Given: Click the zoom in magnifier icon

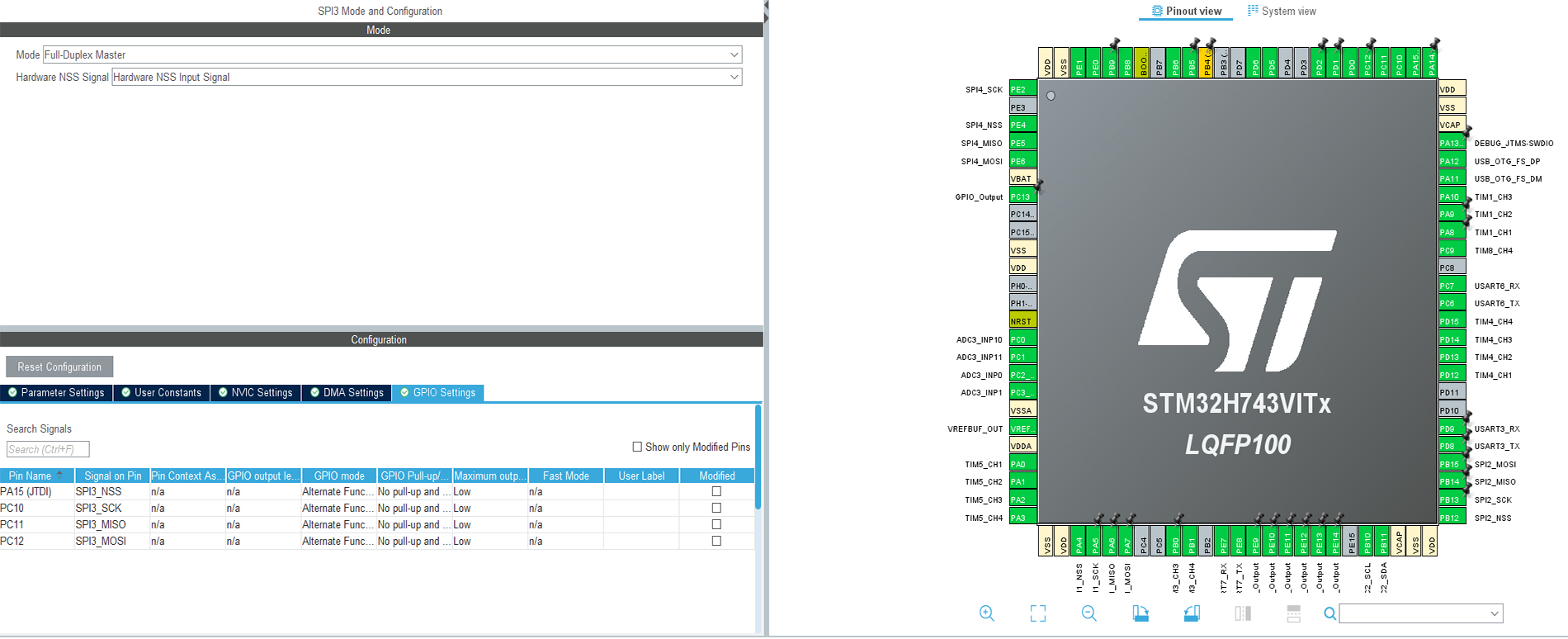Looking at the screenshot, I should tap(986, 613).
